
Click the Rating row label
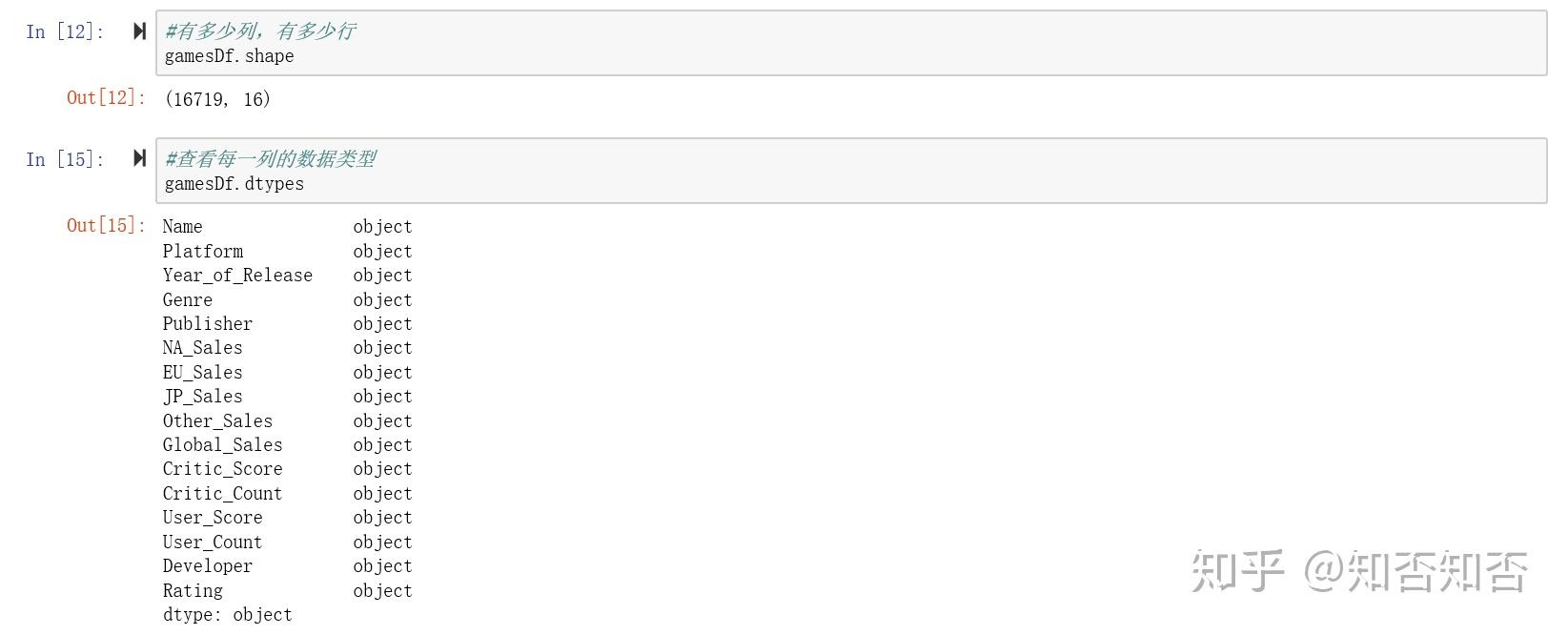click(193, 591)
